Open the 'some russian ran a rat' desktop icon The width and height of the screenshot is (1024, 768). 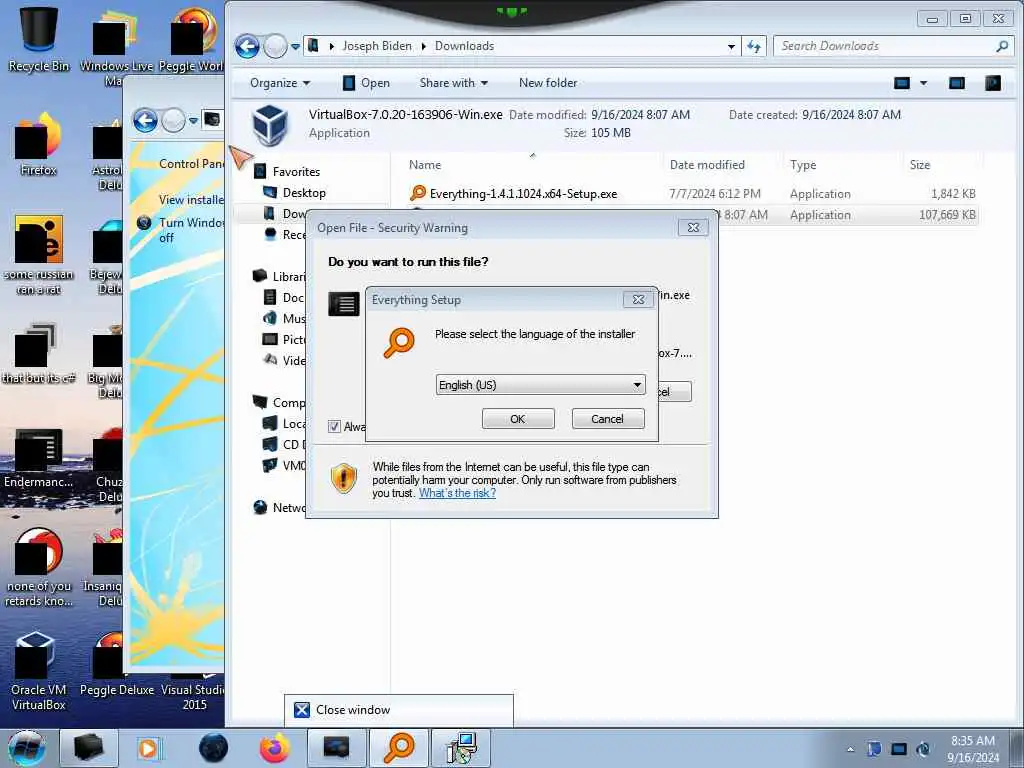(x=39, y=255)
